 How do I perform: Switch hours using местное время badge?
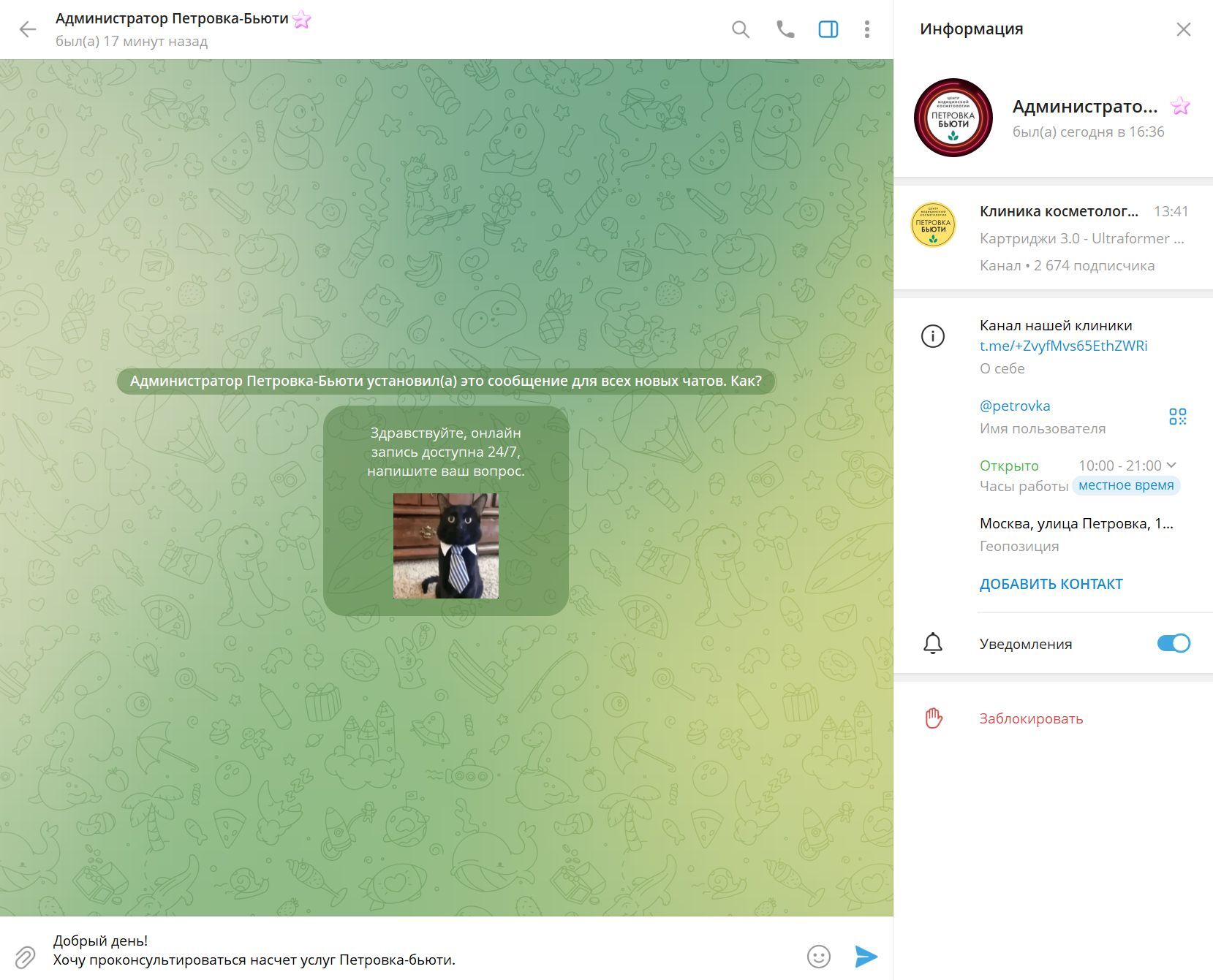tap(1126, 485)
